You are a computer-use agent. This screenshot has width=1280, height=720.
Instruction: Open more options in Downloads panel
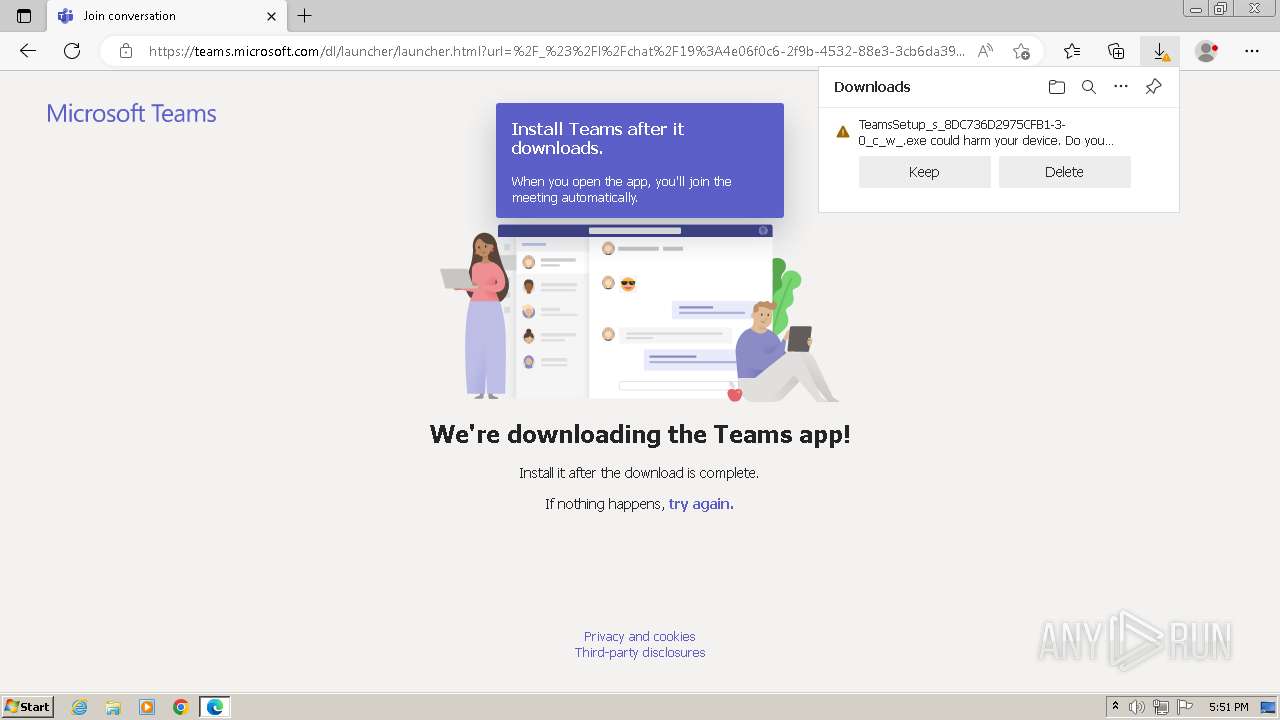pos(1121,87)
